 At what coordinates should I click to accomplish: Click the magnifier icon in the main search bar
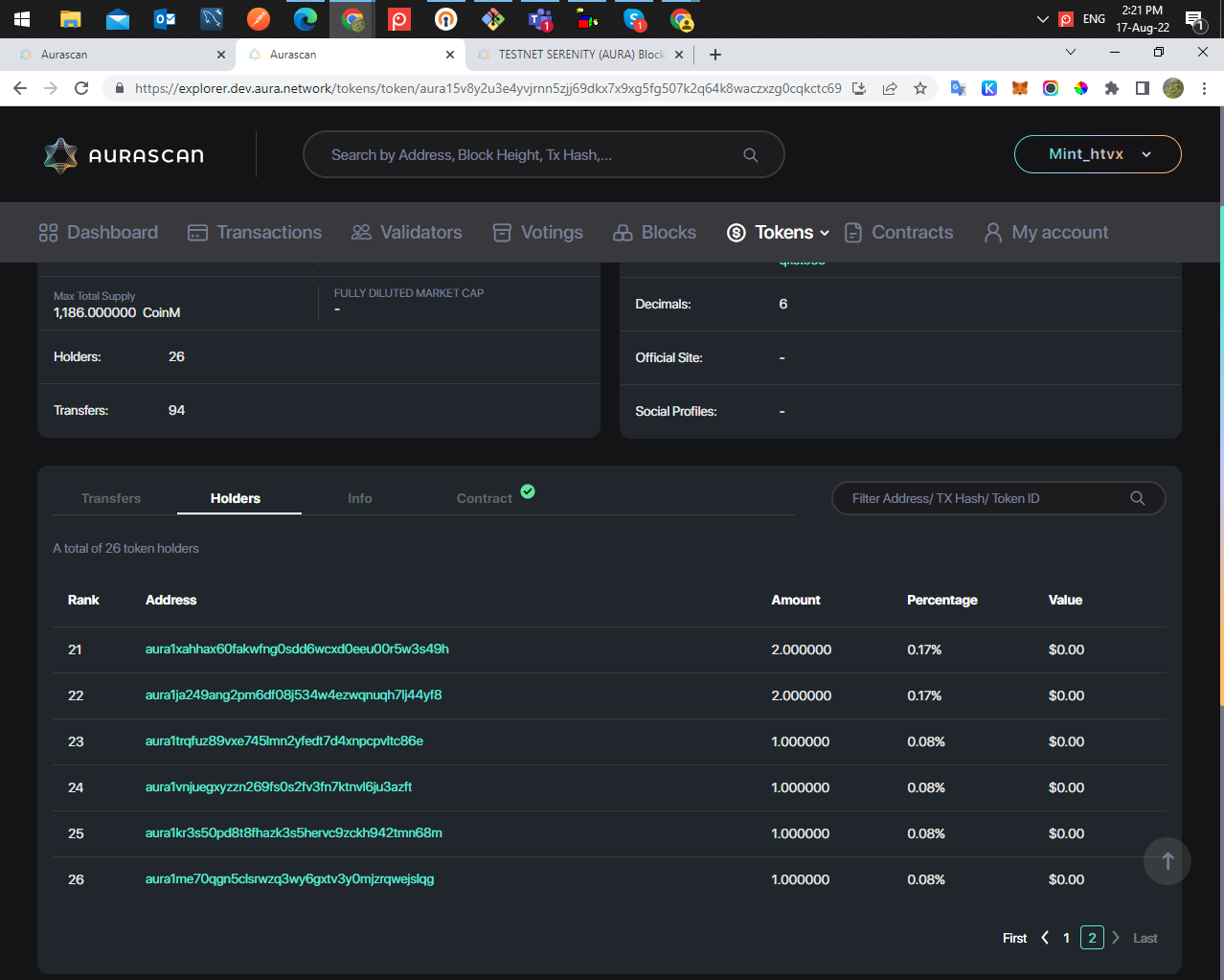click(x=750, y=153)
